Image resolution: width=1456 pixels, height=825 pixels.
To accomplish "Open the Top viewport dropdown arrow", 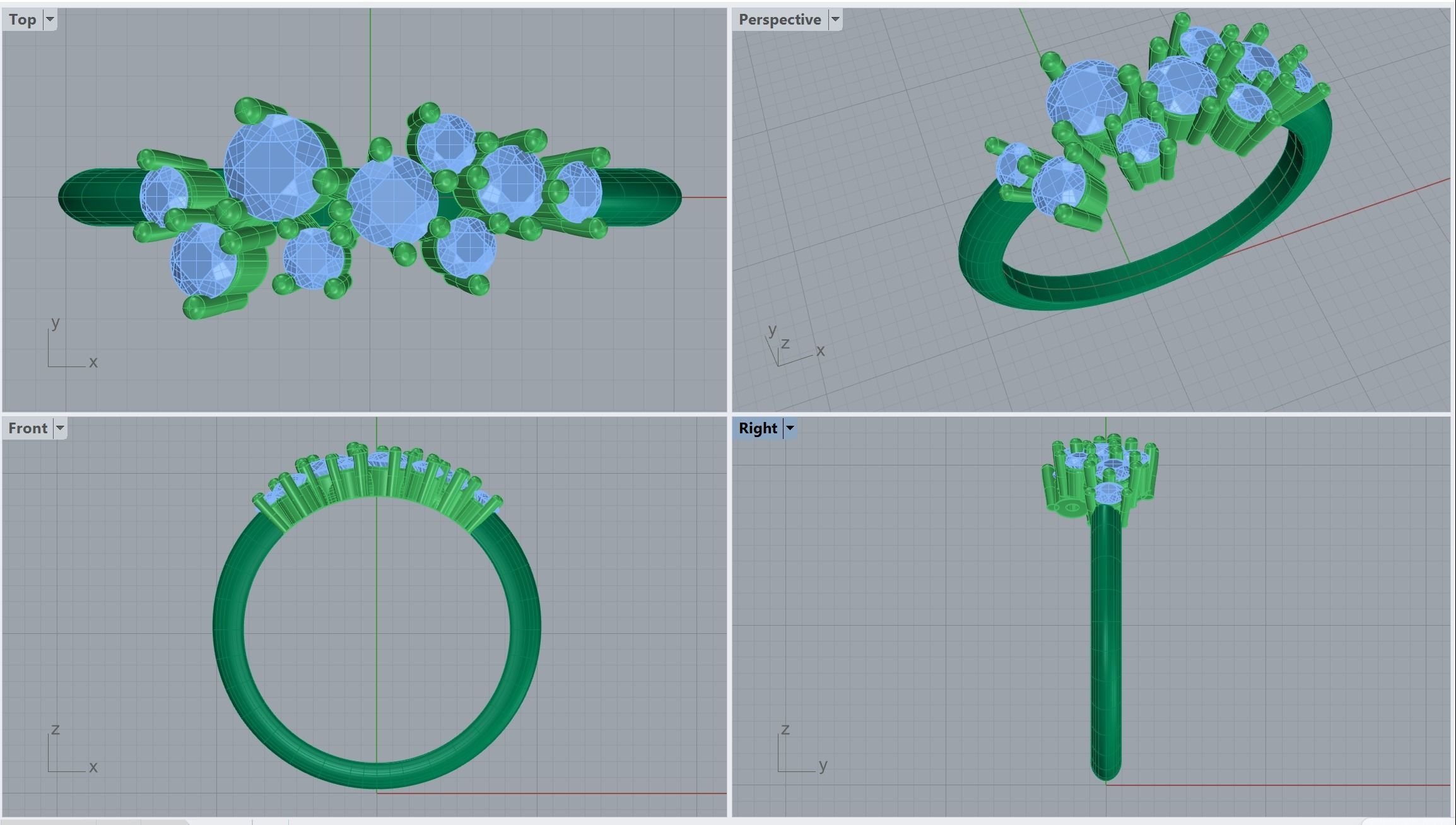I will (x=50, y=20).
